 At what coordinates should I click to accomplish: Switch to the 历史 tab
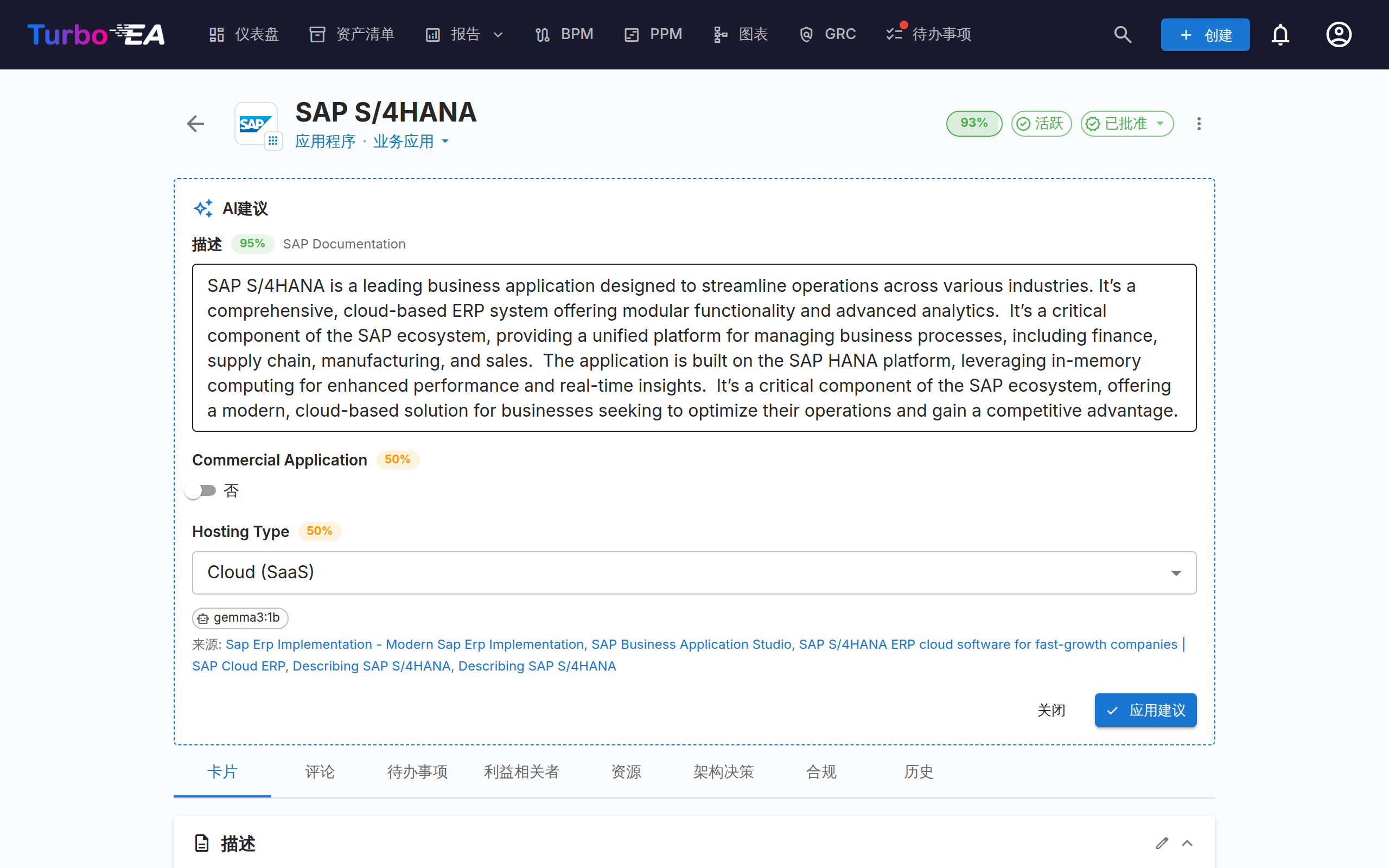click(919, 771)
